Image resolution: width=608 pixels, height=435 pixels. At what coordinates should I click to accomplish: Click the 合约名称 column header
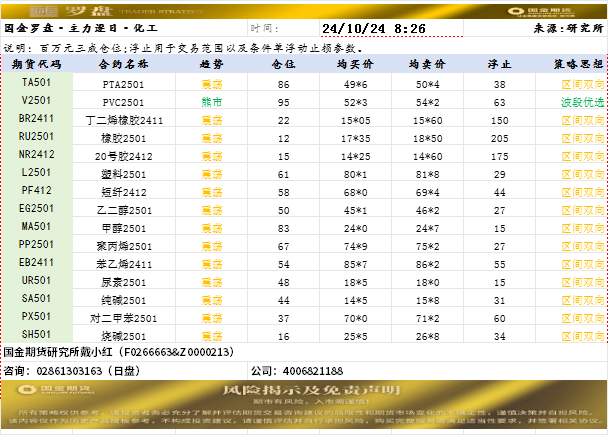(123, 64)
